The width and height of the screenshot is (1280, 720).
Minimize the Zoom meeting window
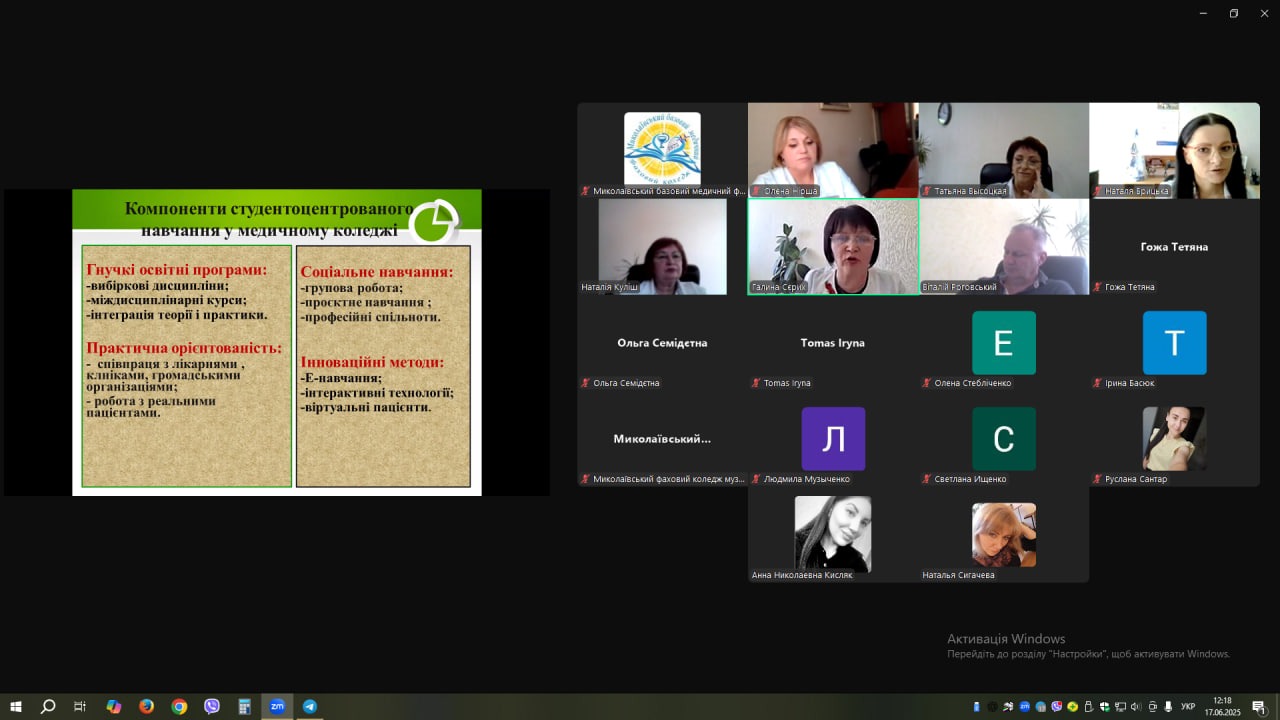tap(1204, 13)
